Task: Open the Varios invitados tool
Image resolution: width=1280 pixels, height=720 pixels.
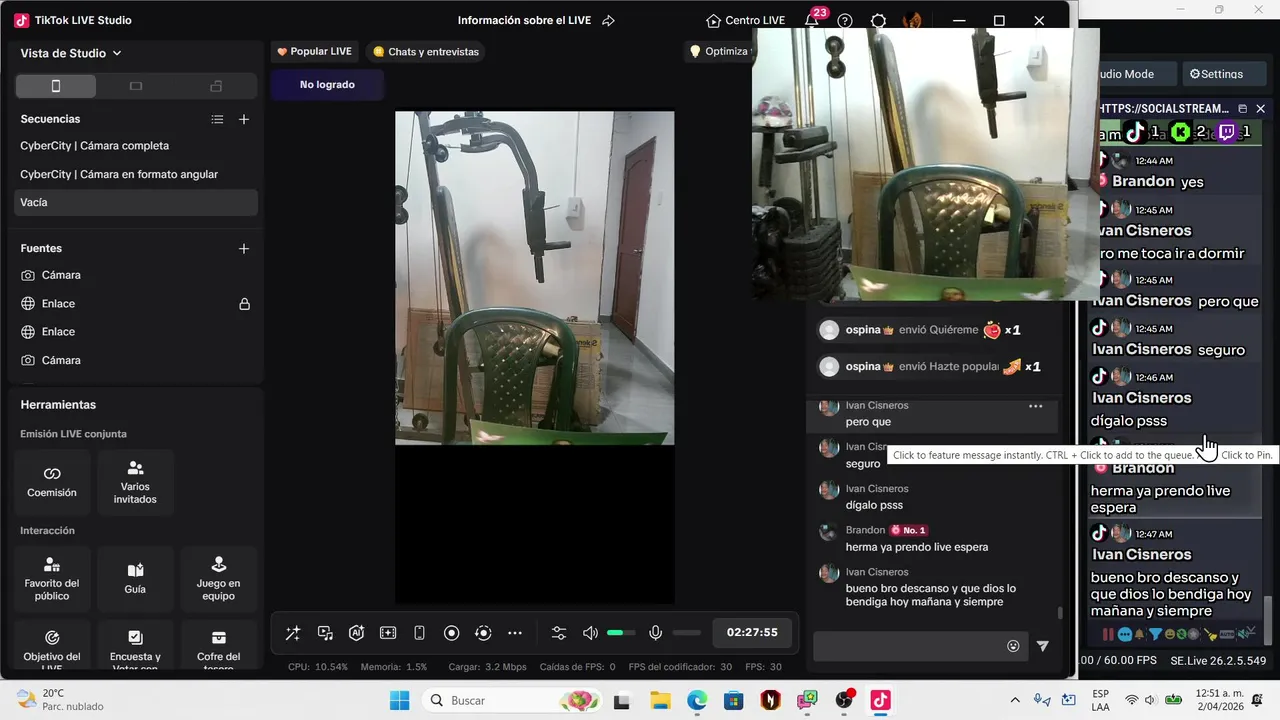Action: (135, 482)
